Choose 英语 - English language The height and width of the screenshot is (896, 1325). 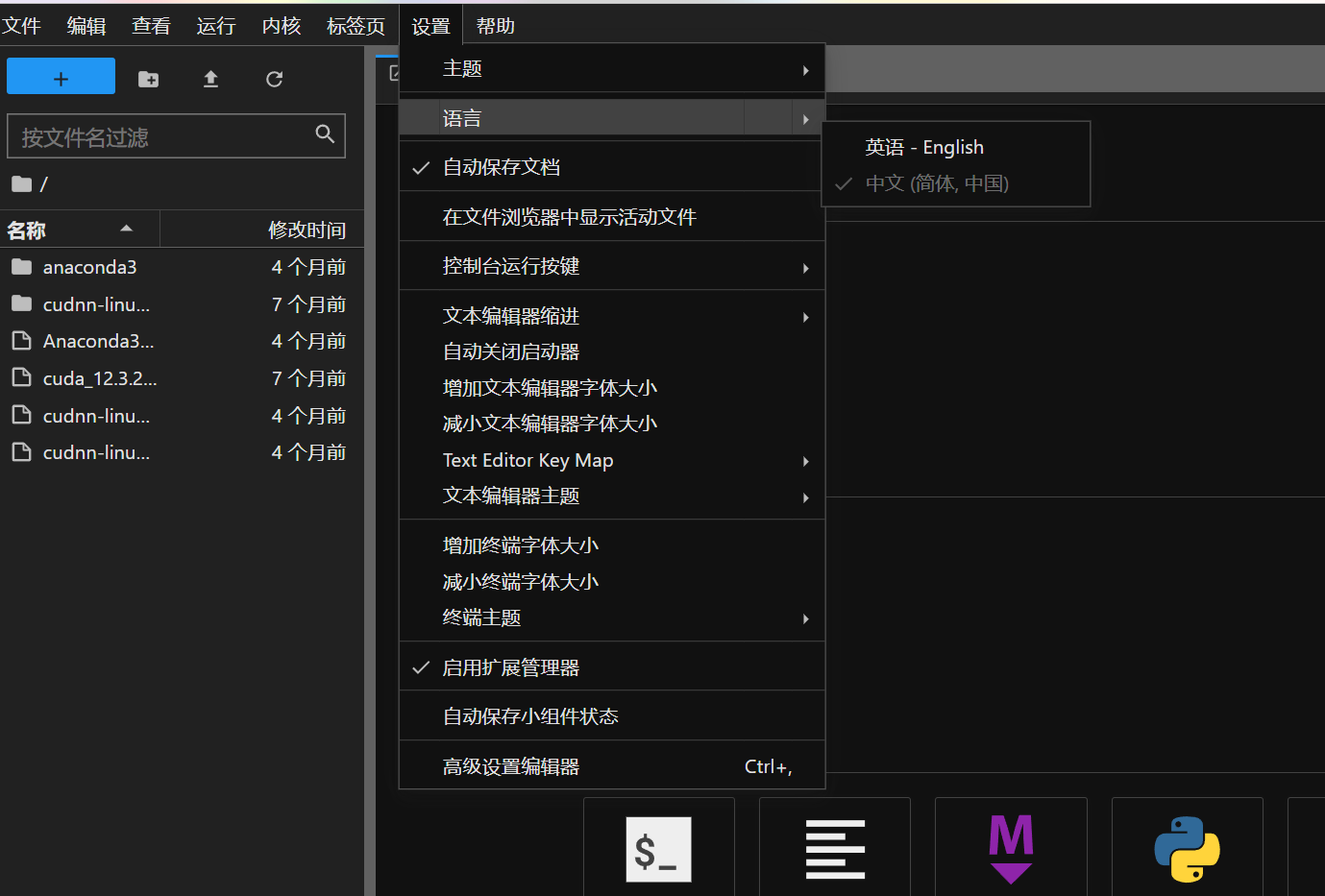[x=924, y=147]
